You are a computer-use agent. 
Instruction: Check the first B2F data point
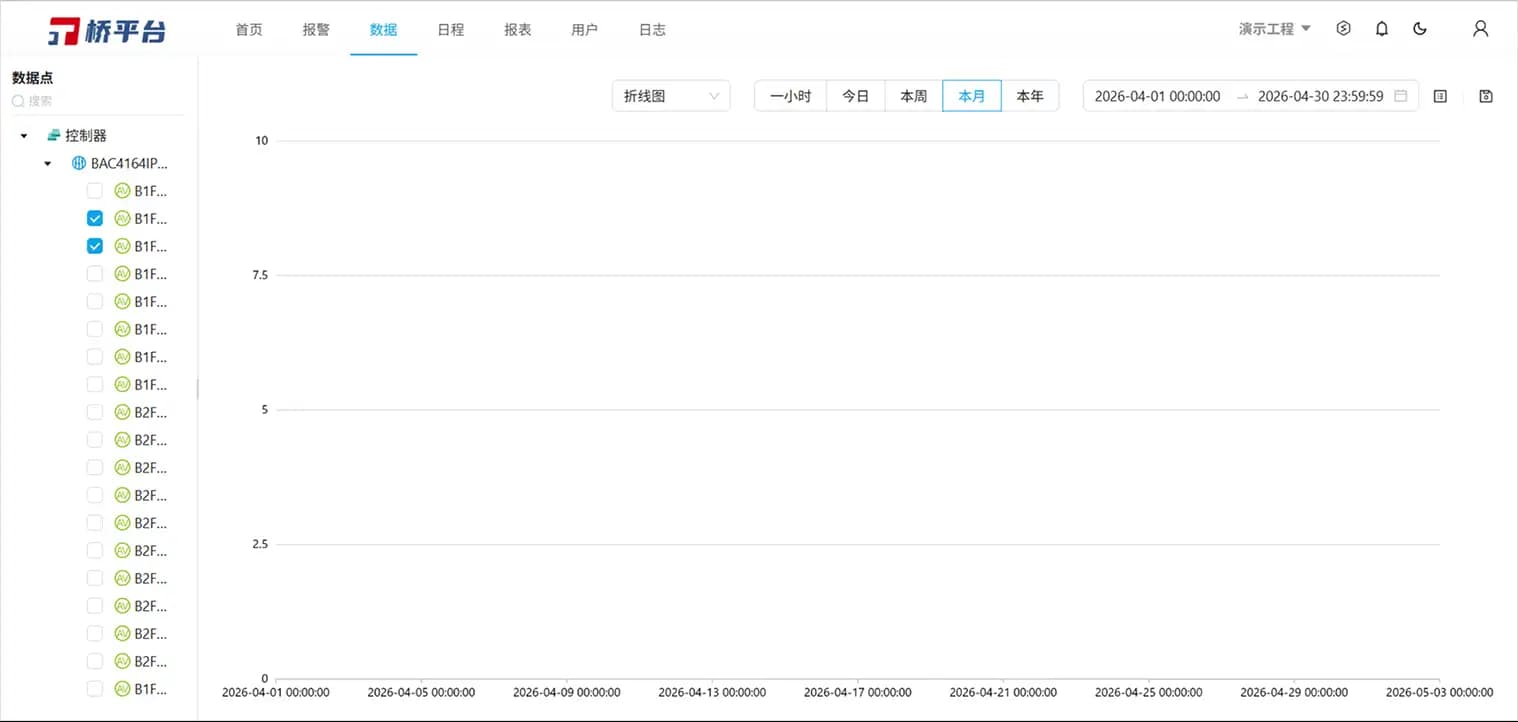coord(95,412)
